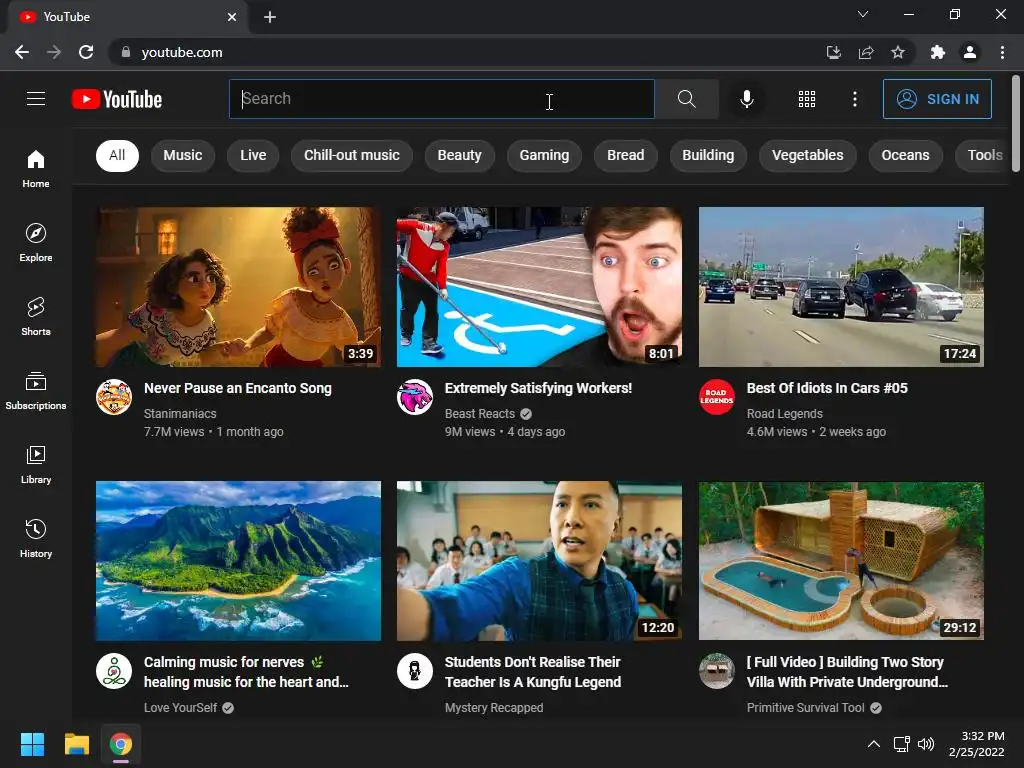Start voice search with the microphone

746,99
